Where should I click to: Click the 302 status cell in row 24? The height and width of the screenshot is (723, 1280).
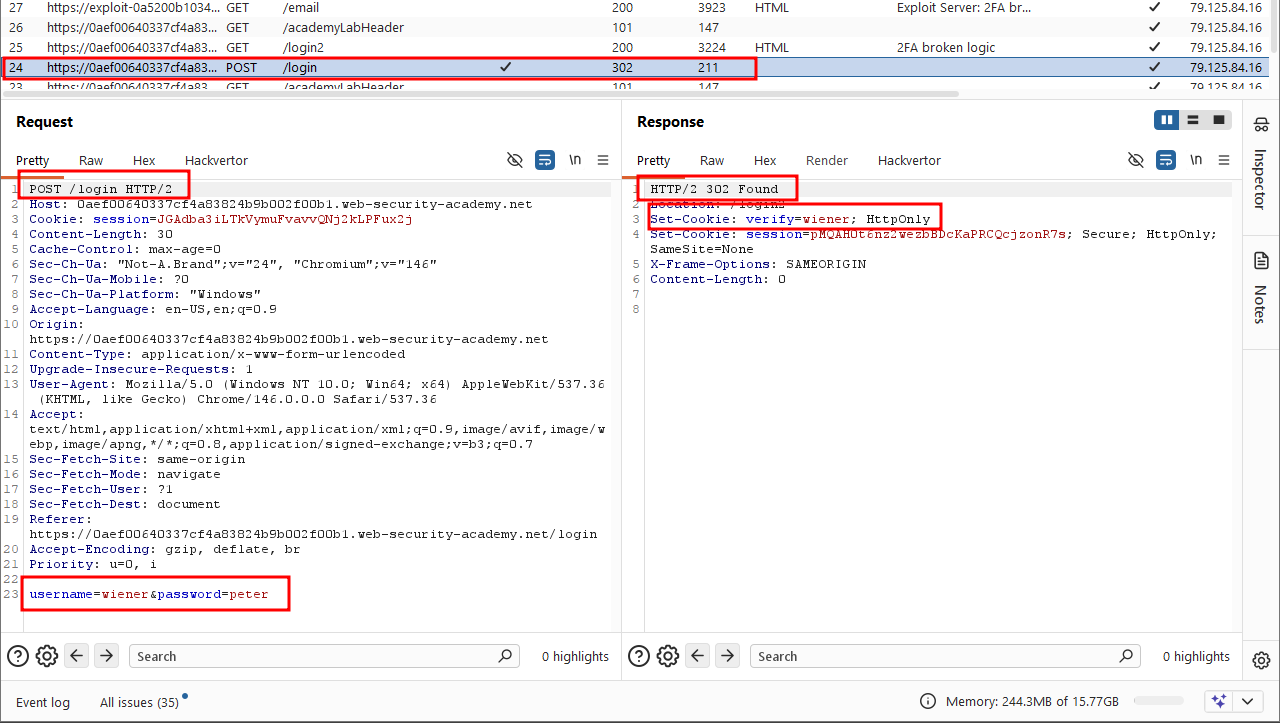pos(622,67)
